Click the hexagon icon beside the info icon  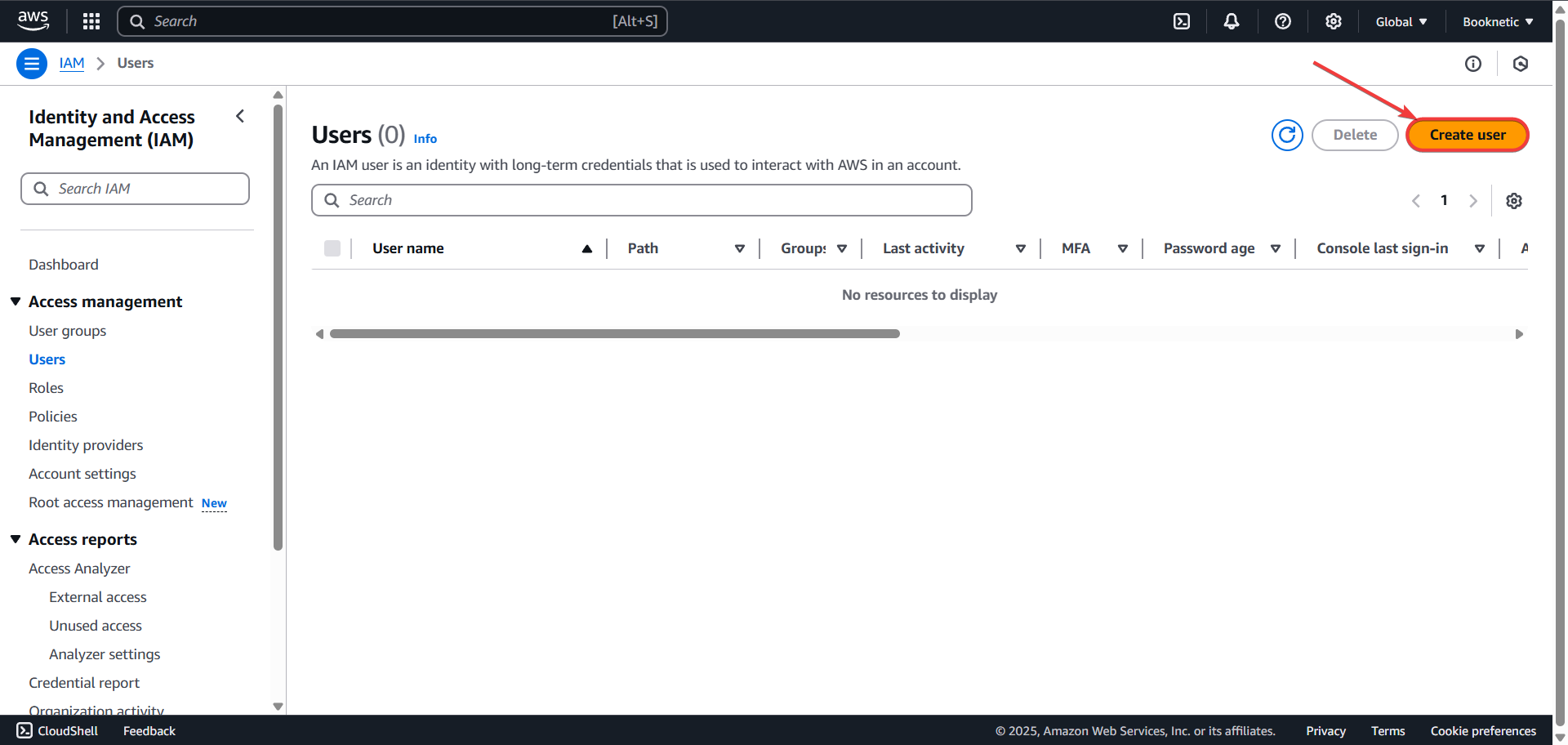1521,64
